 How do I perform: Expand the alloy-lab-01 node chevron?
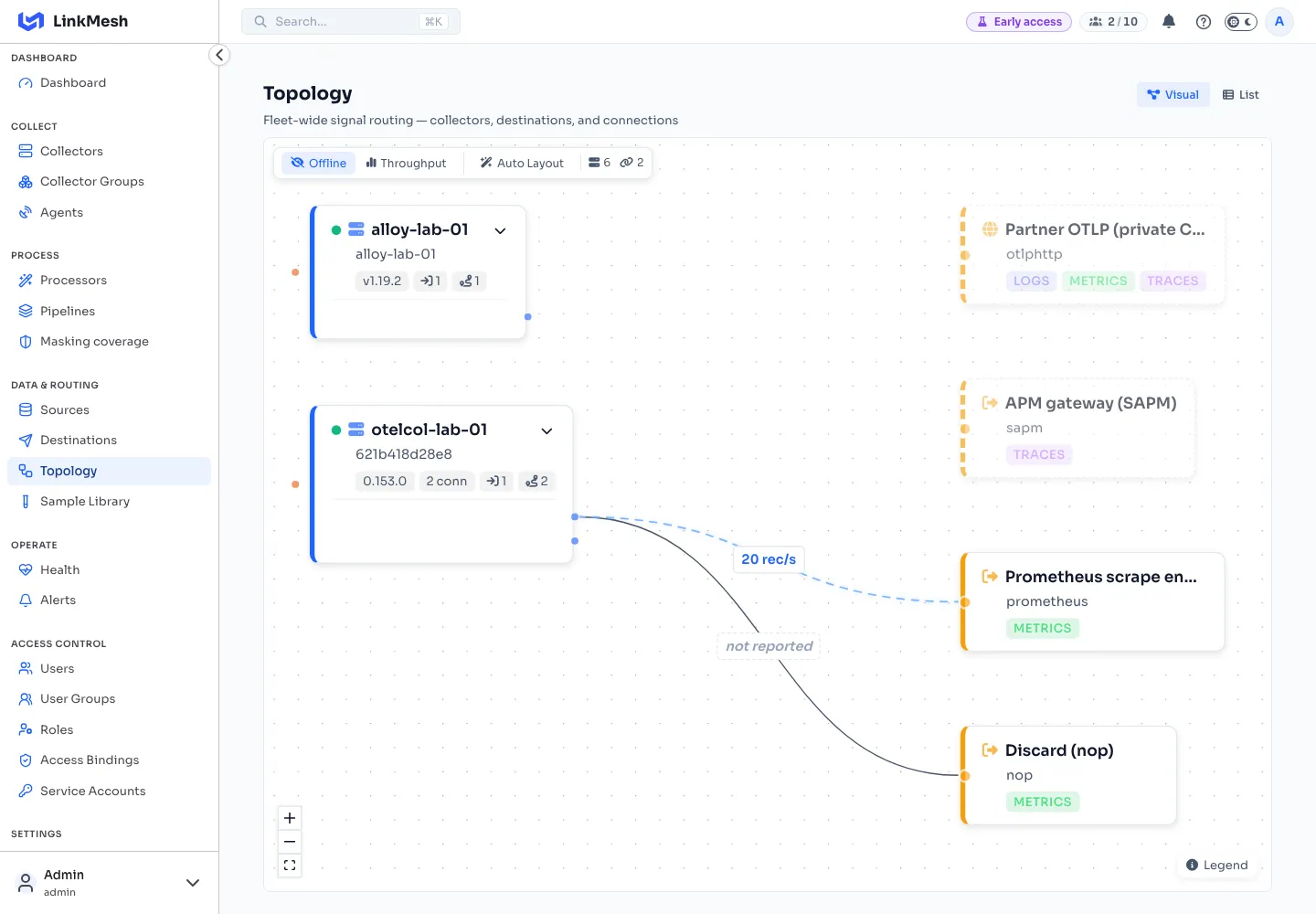[500, 230]
